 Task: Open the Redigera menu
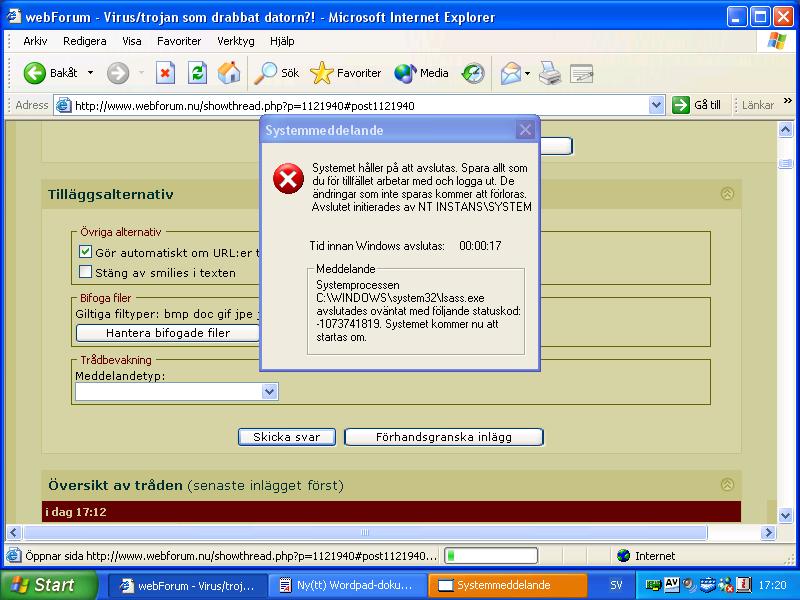85,41
